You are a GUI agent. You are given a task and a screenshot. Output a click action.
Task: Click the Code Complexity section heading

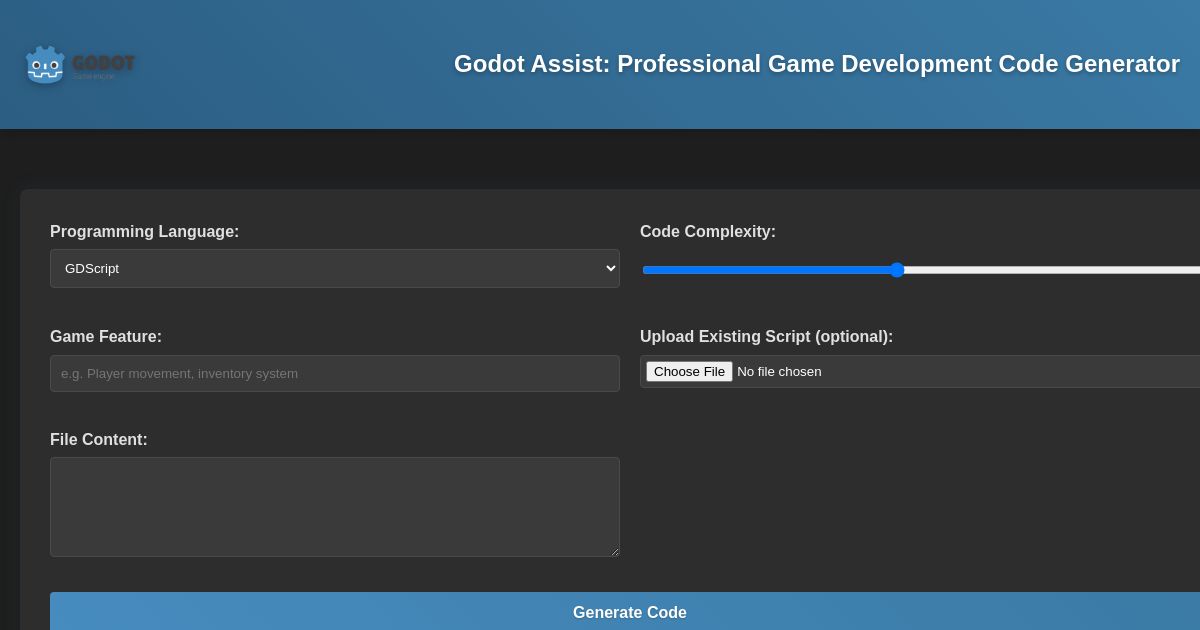pos(707,232)
